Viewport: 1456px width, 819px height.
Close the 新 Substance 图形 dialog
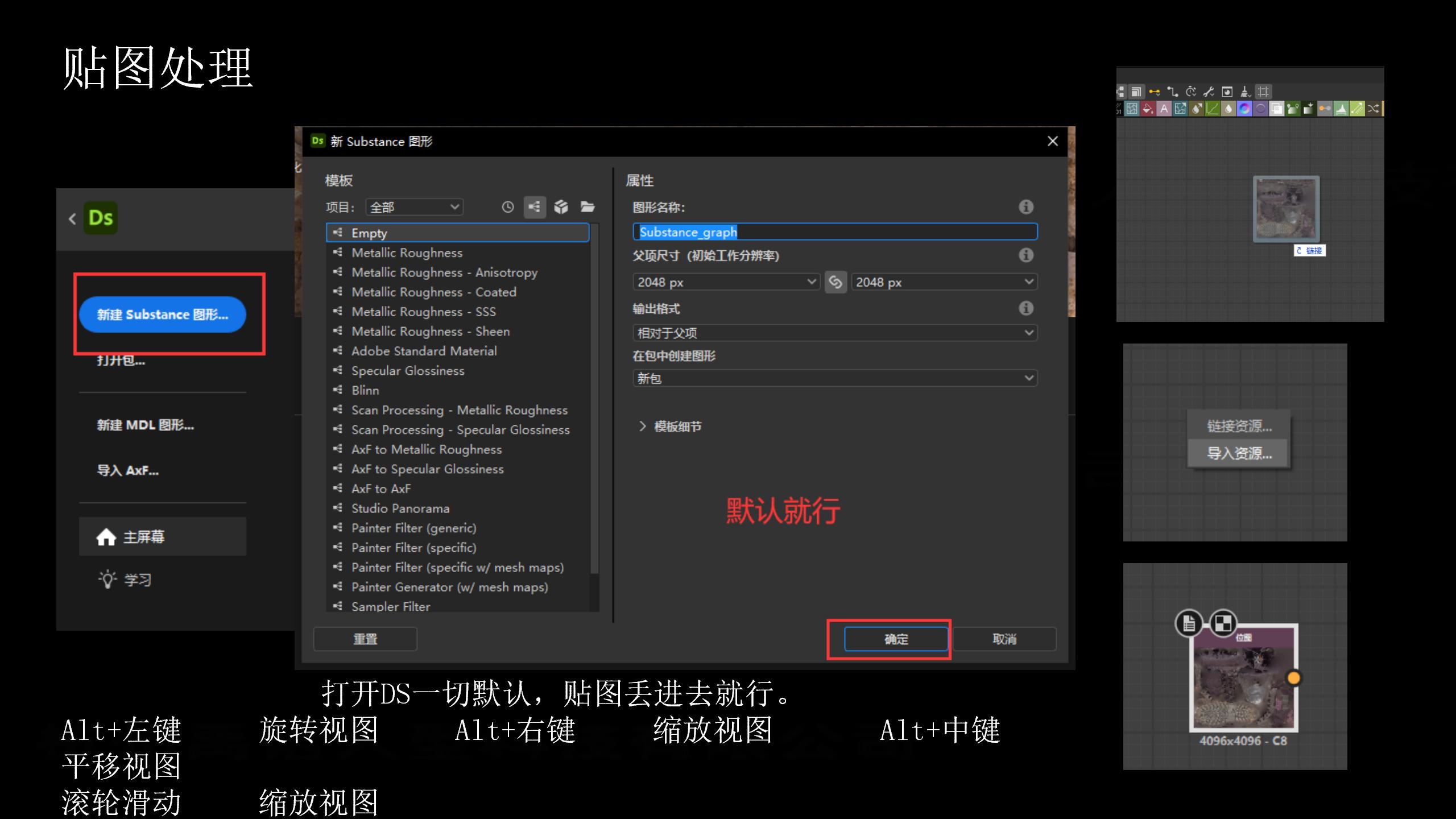click(1053, 141)
